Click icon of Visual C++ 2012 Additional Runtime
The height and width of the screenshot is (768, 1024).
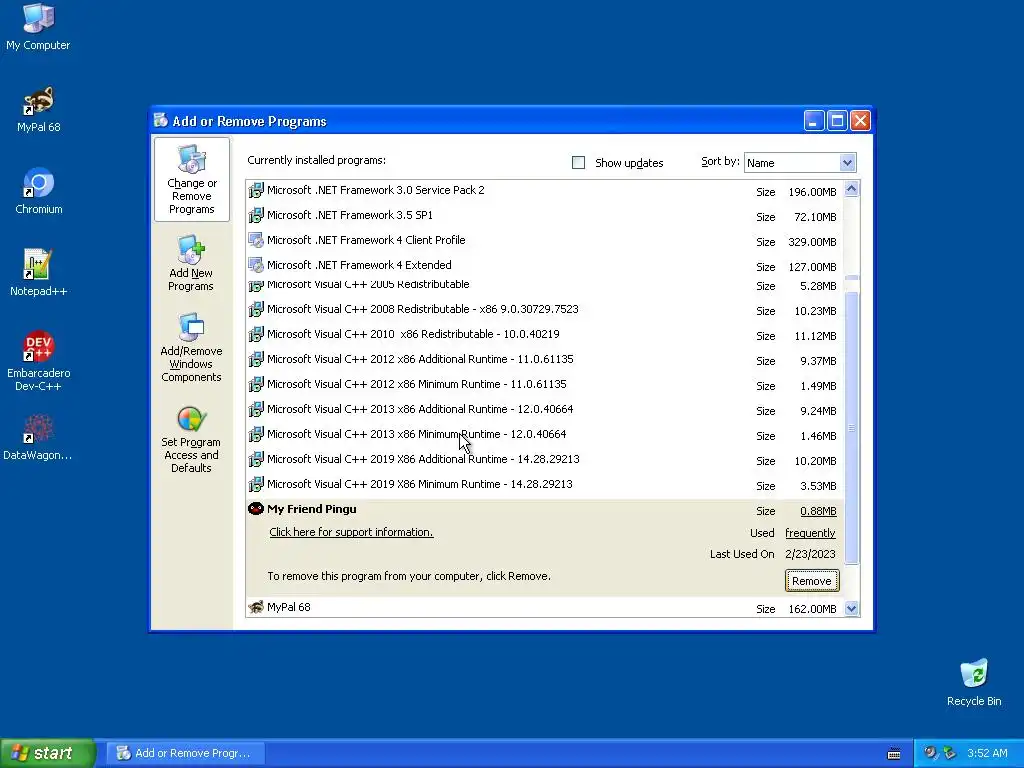point(256,359)
